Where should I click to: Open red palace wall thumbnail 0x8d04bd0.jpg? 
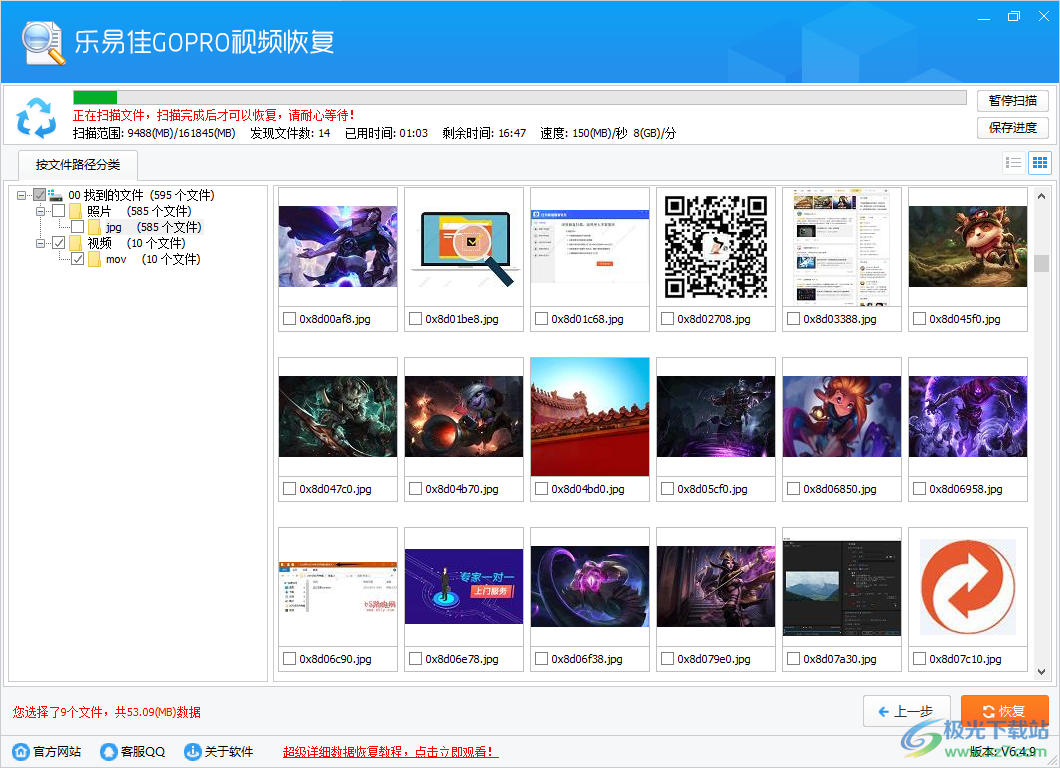coord(590,416)
